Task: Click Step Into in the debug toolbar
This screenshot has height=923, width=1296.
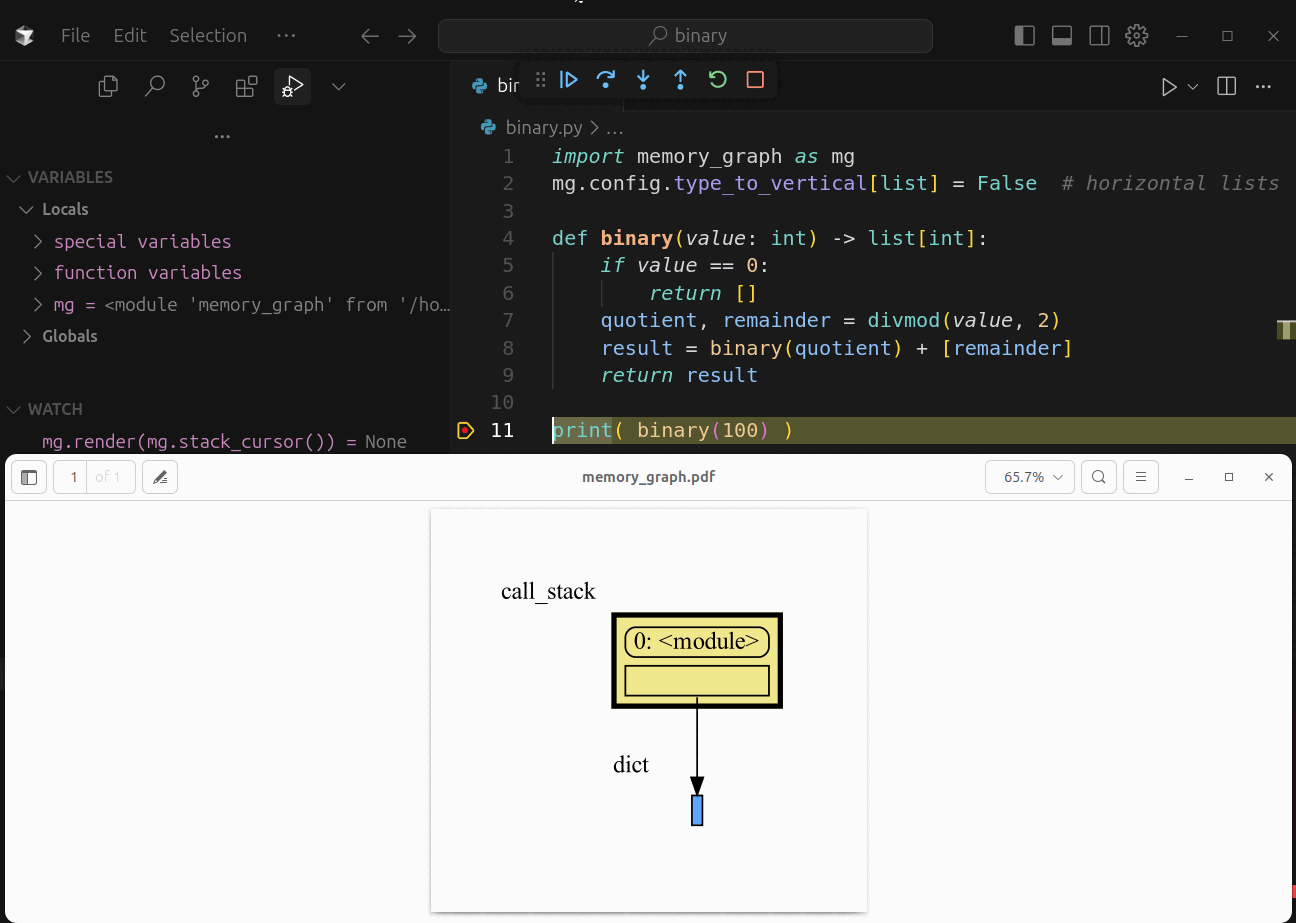Action: (643, 80)
